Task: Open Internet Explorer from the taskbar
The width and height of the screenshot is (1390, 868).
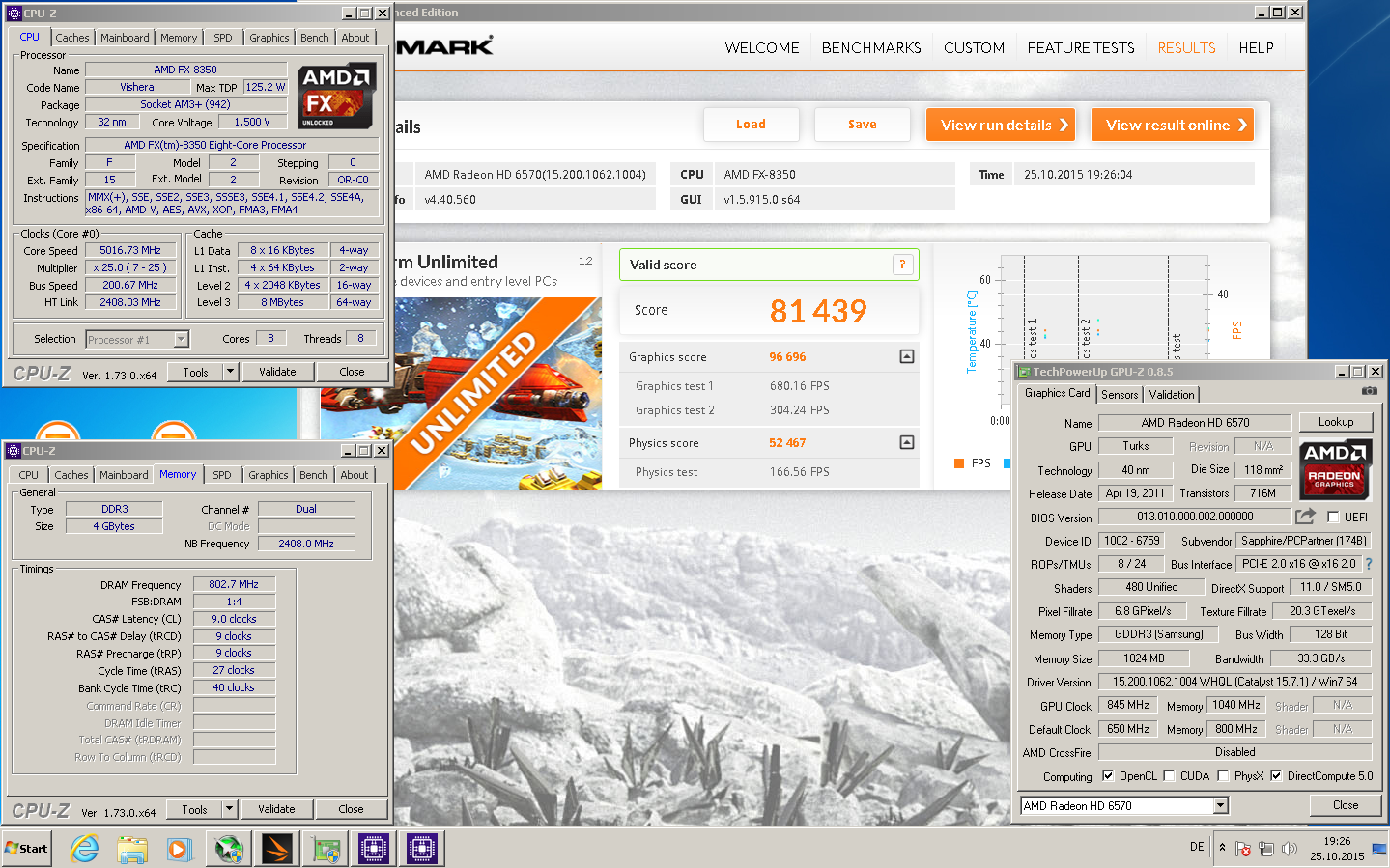Action: 85,849
